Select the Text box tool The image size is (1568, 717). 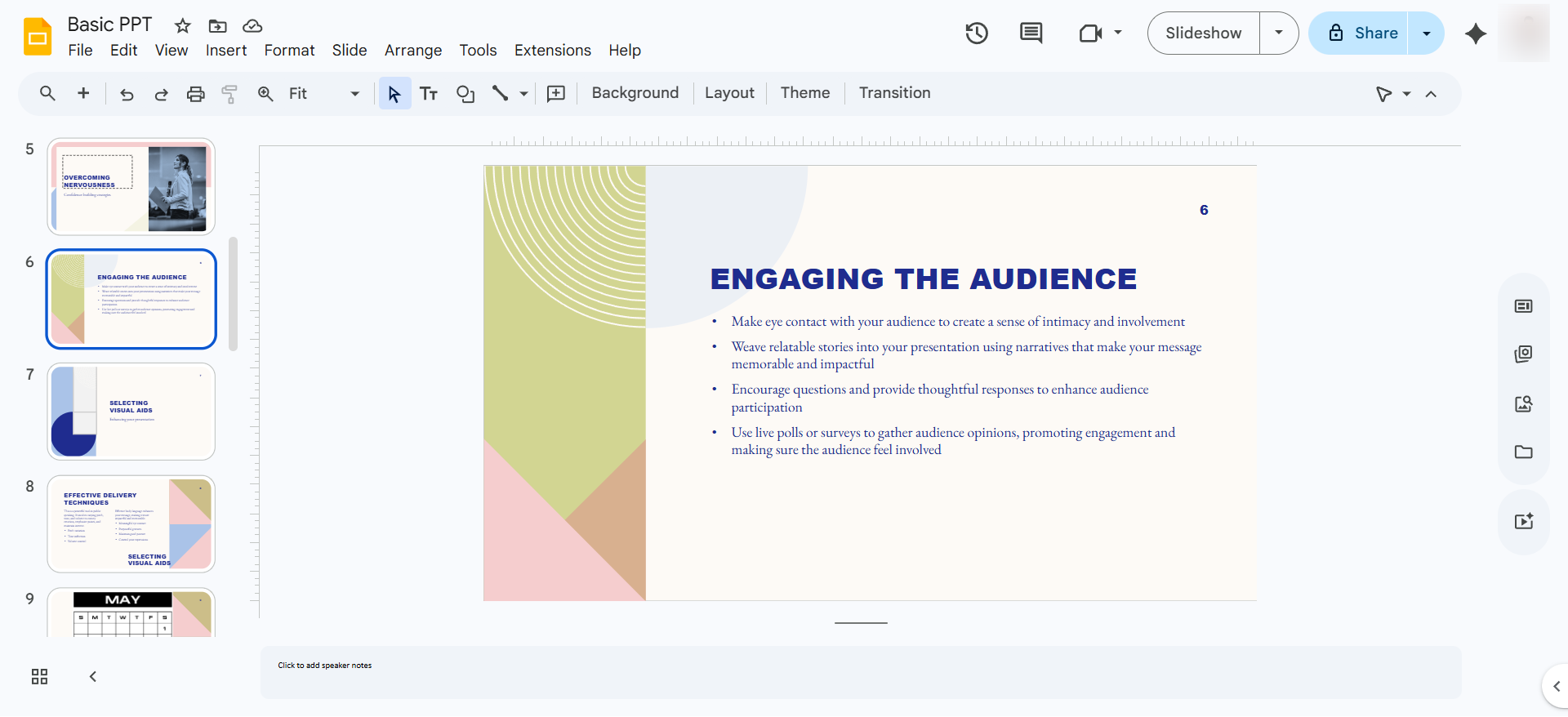(429, 94)
